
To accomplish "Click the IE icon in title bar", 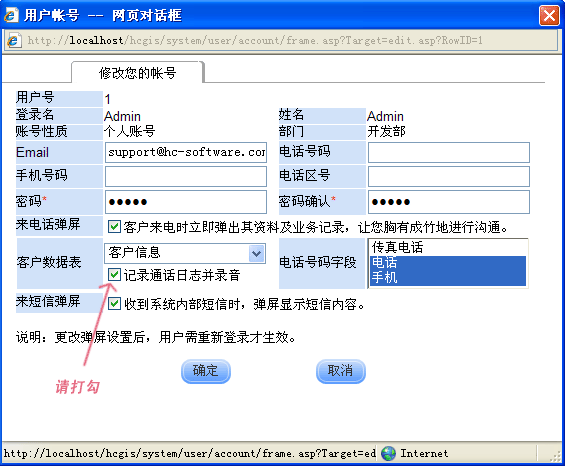I will [11, 15].
